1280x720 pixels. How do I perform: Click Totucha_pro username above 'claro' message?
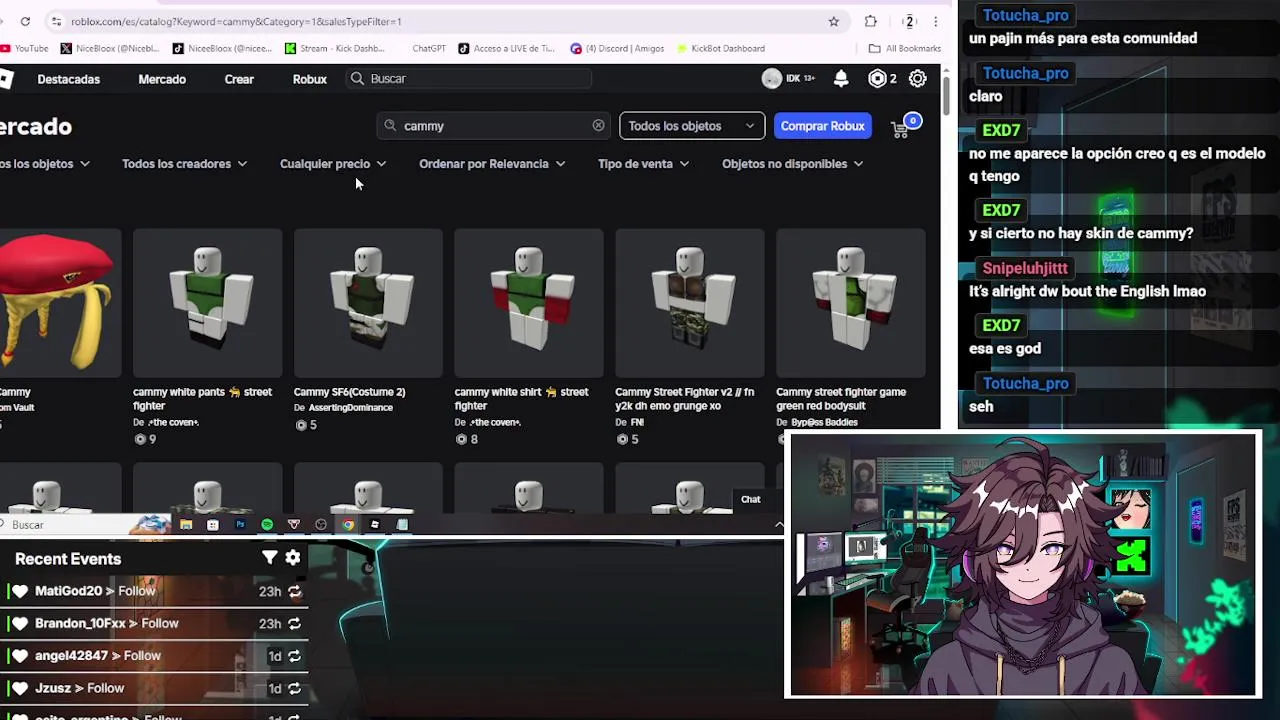[1026, 73]
